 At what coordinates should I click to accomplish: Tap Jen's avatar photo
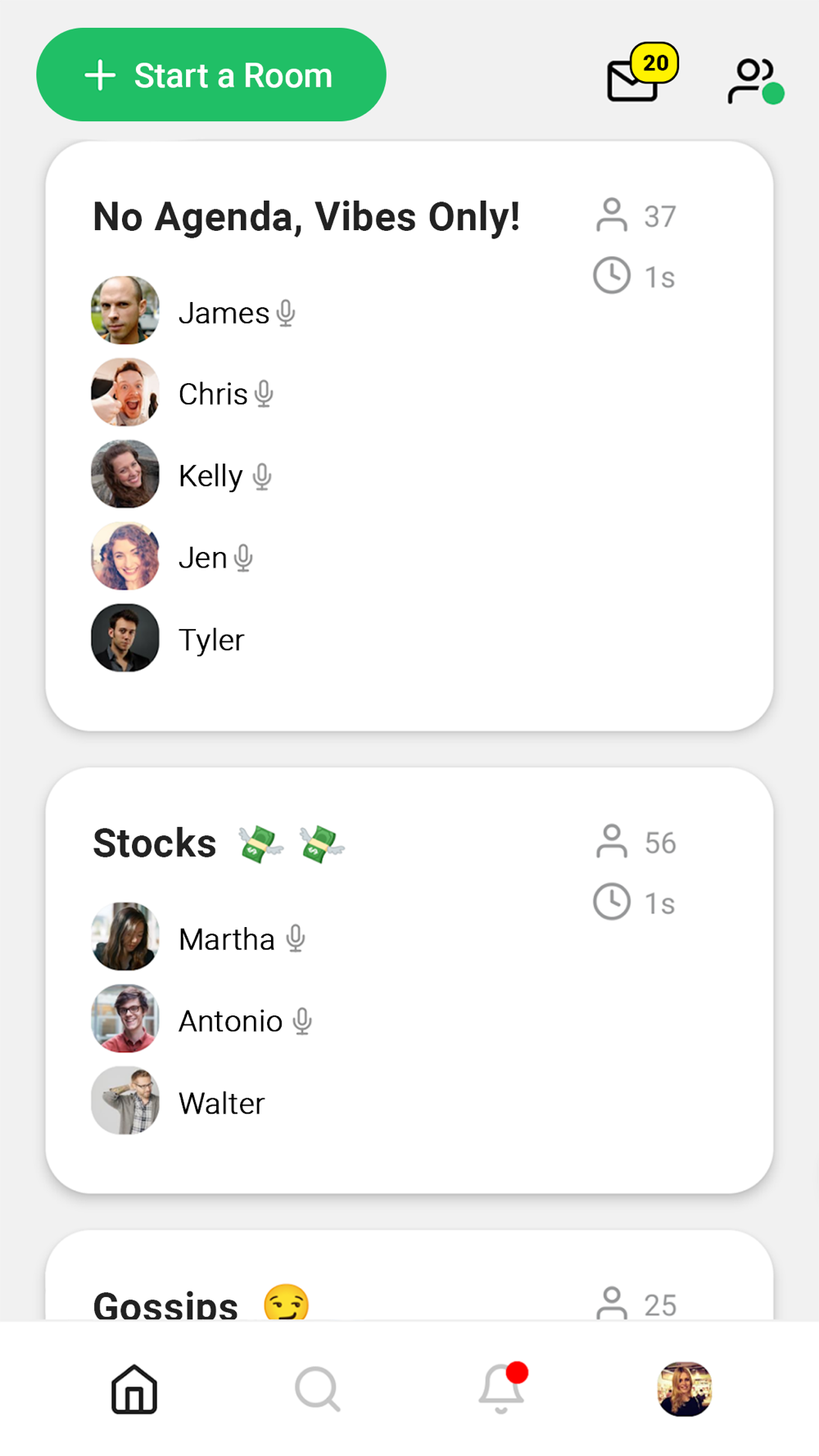click(125, 557)
